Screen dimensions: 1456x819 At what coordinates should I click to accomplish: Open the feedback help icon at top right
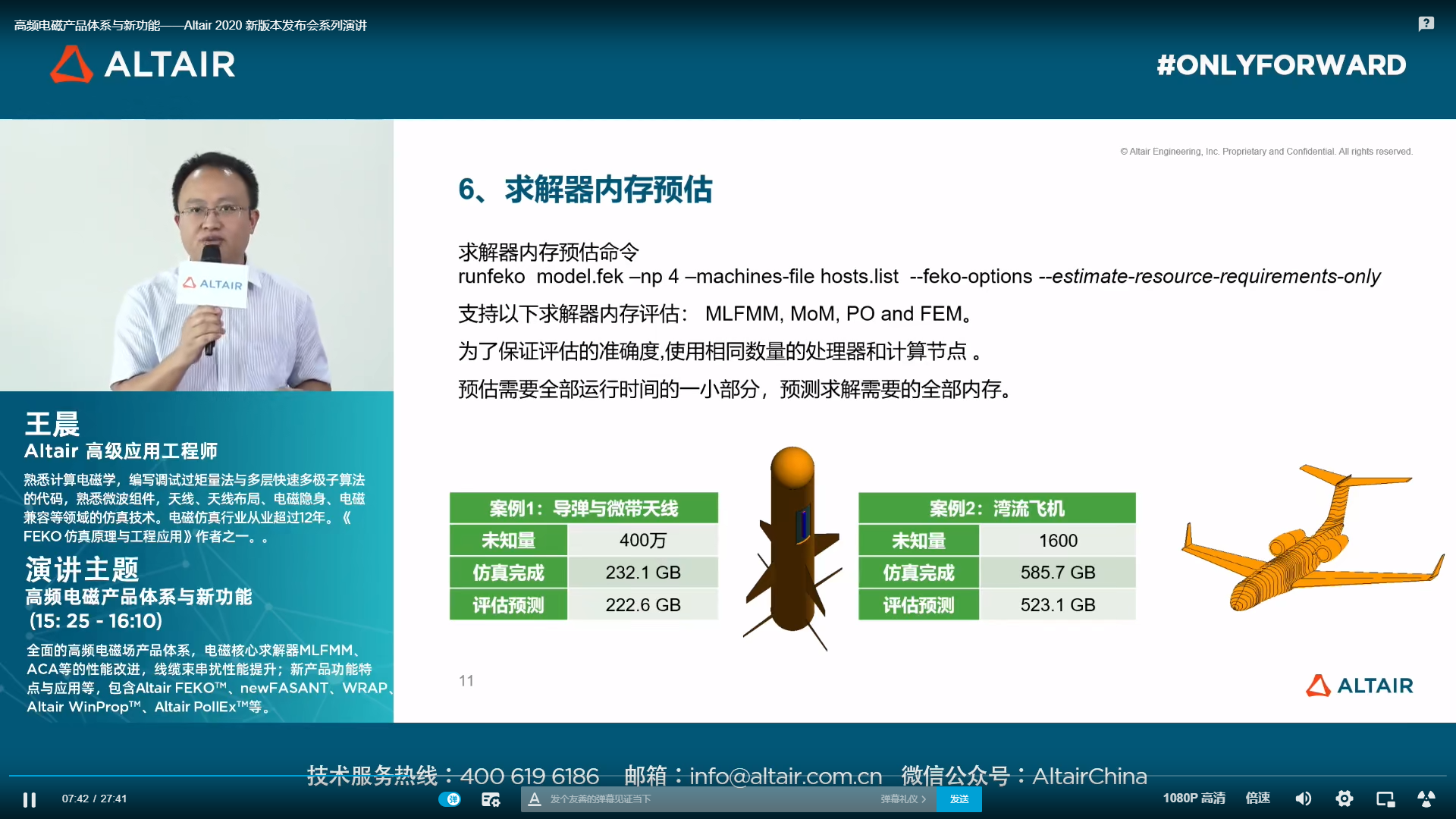(1426, 24)
